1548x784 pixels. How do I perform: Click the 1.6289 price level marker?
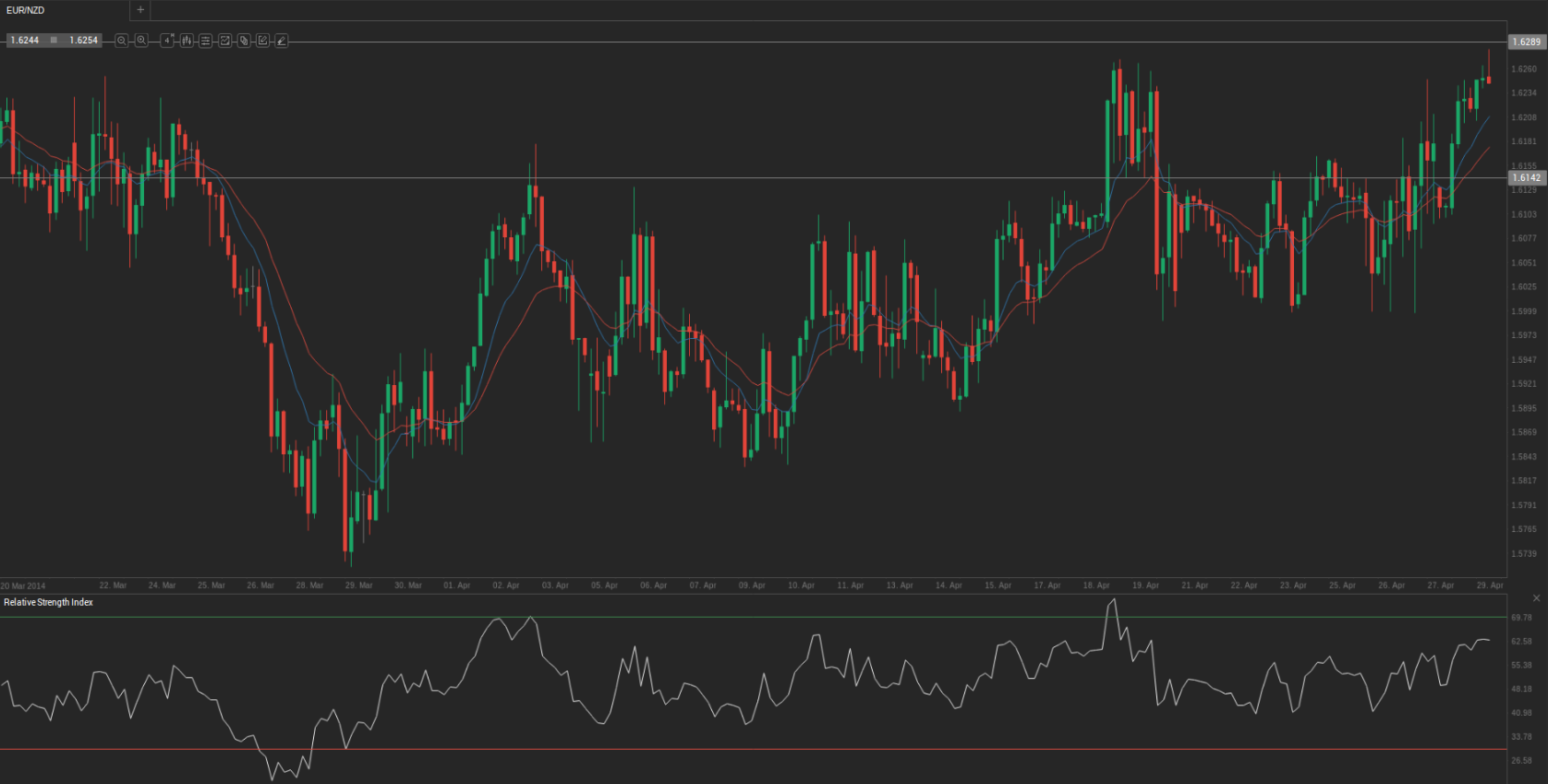coord(1526,42)
